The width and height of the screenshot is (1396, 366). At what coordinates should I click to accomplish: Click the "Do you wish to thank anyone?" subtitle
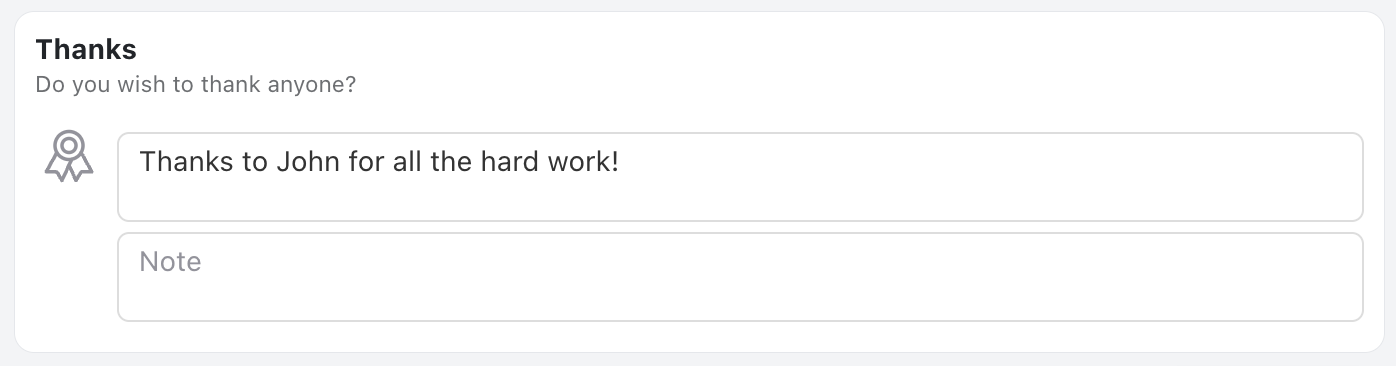pos(196,85)
